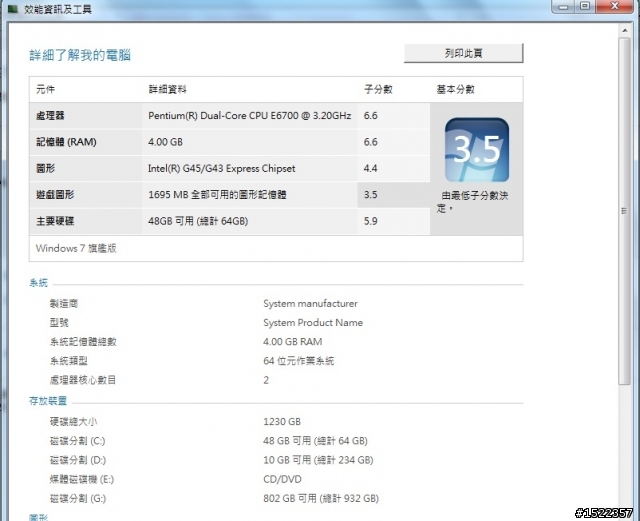The width and height of the screenshot is (640, 521).
Task: Select the 型號 label
Action: pyautogui.click(x=59, y=323)
